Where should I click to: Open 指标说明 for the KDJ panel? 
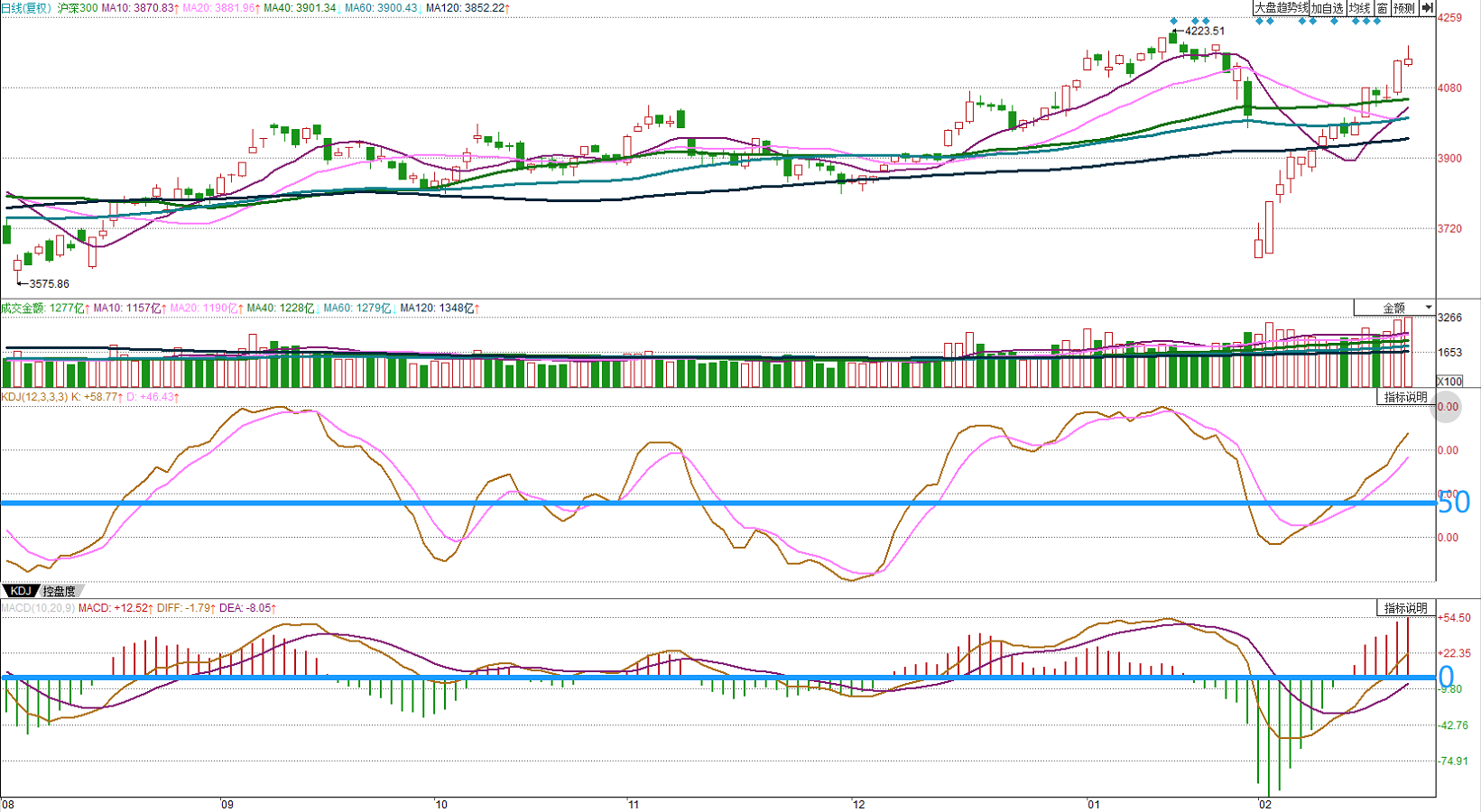coord(1405,397)
